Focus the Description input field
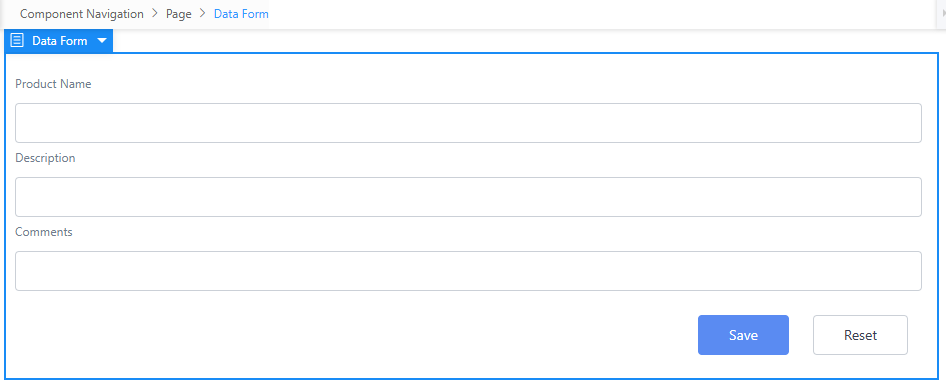The height and width of the screenshot is (388, 946). point(468,197)
